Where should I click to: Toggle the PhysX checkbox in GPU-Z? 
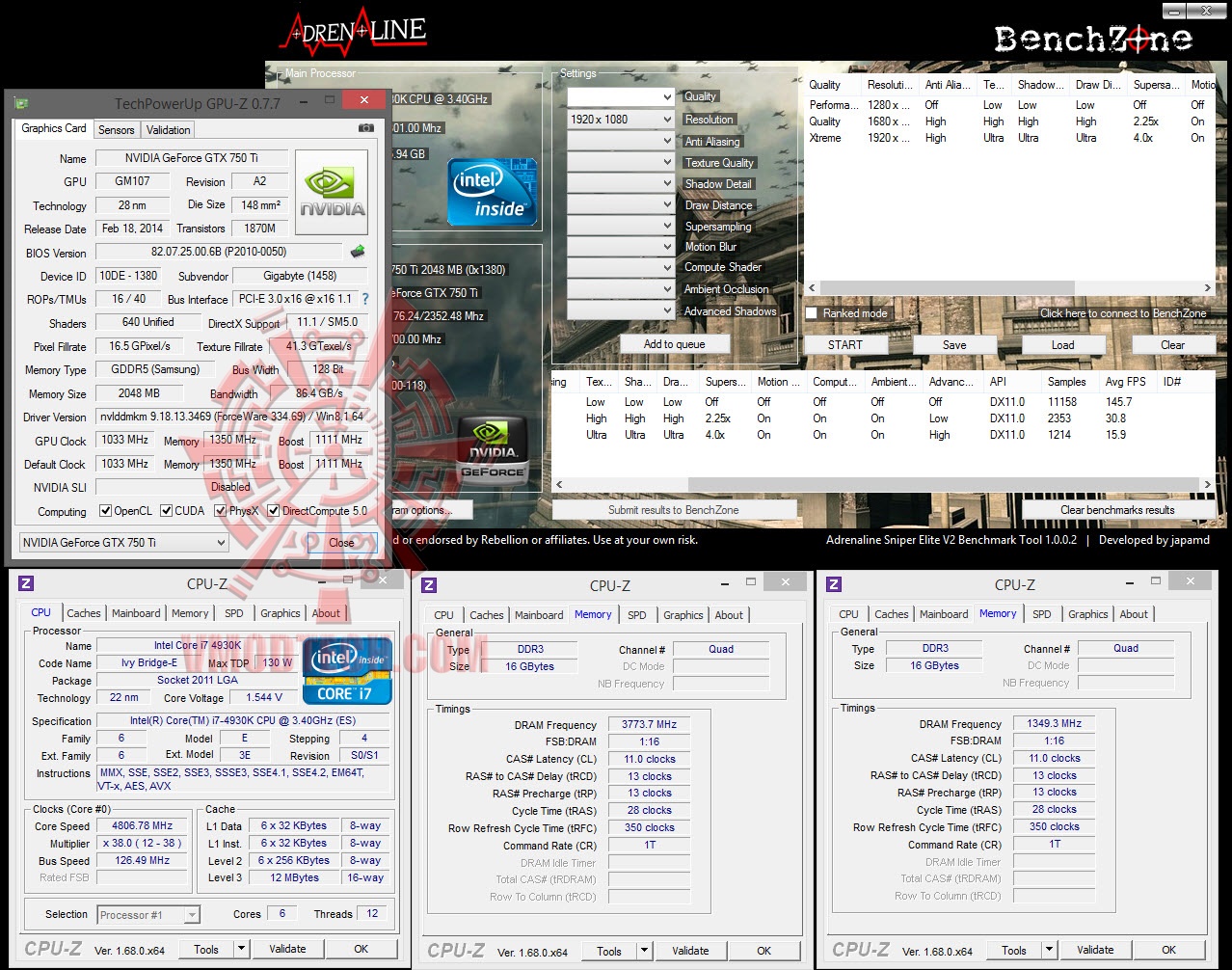[x=221, y=511]
